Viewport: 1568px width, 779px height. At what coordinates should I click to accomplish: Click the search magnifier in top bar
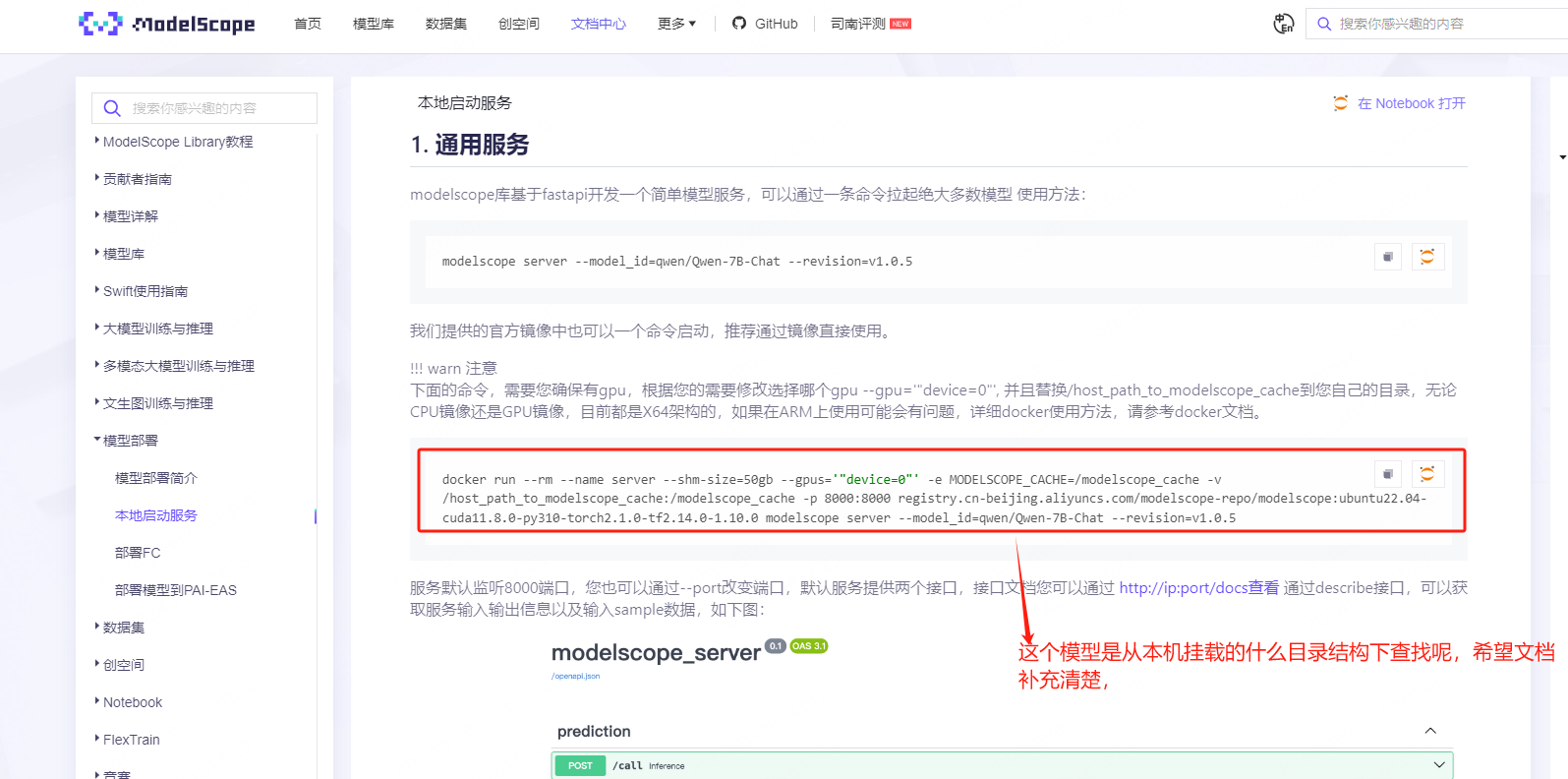pyautogui.click(x=1324, y=24)
